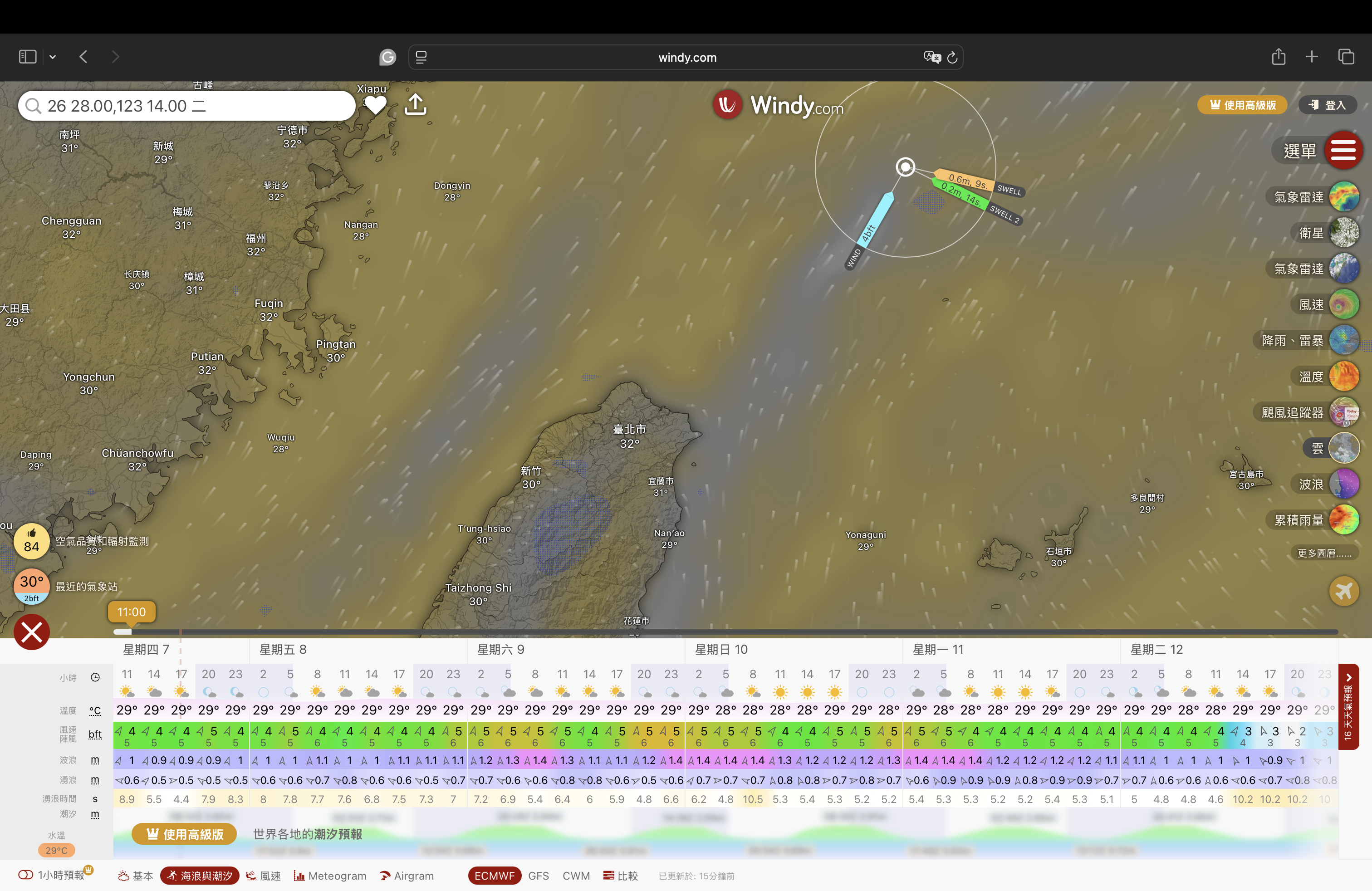The width and height of the screenshot is (1372, 891).
Task: Select the GFS forecast model
Action: tap(539, 876)
